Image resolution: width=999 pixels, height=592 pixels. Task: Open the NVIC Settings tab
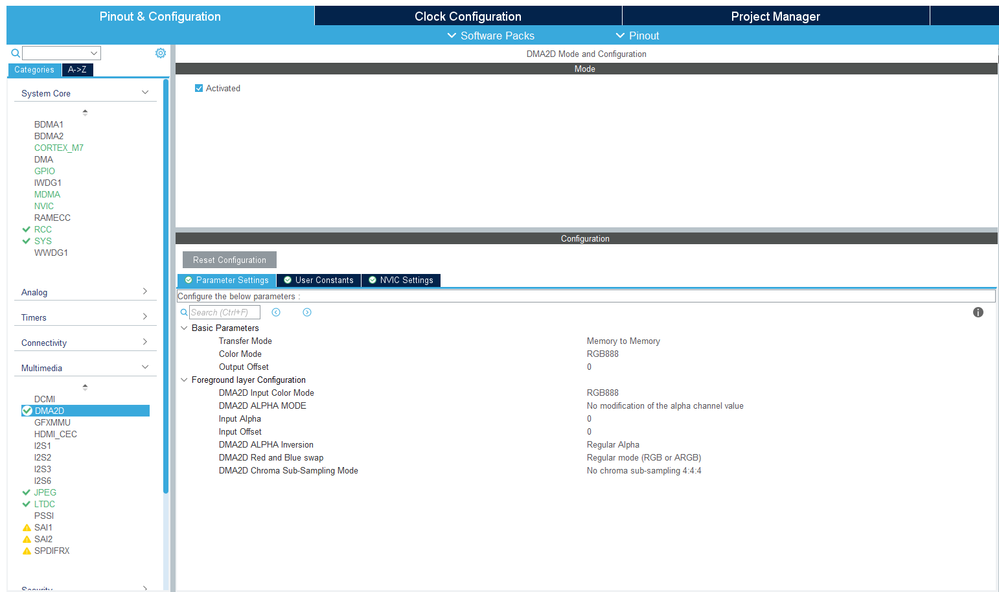pos(401,280)
